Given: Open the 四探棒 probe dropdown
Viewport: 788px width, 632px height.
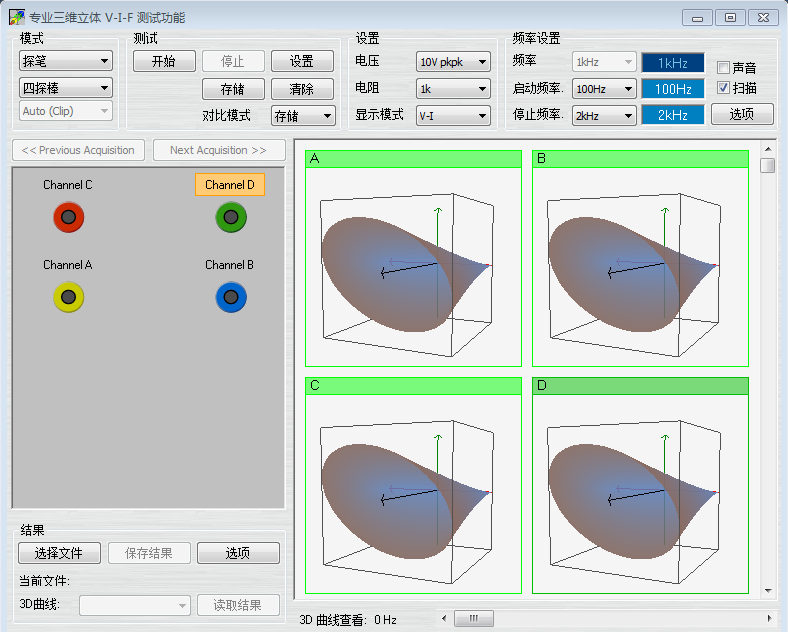Looking at the screenshot, I should coord(66,88).
